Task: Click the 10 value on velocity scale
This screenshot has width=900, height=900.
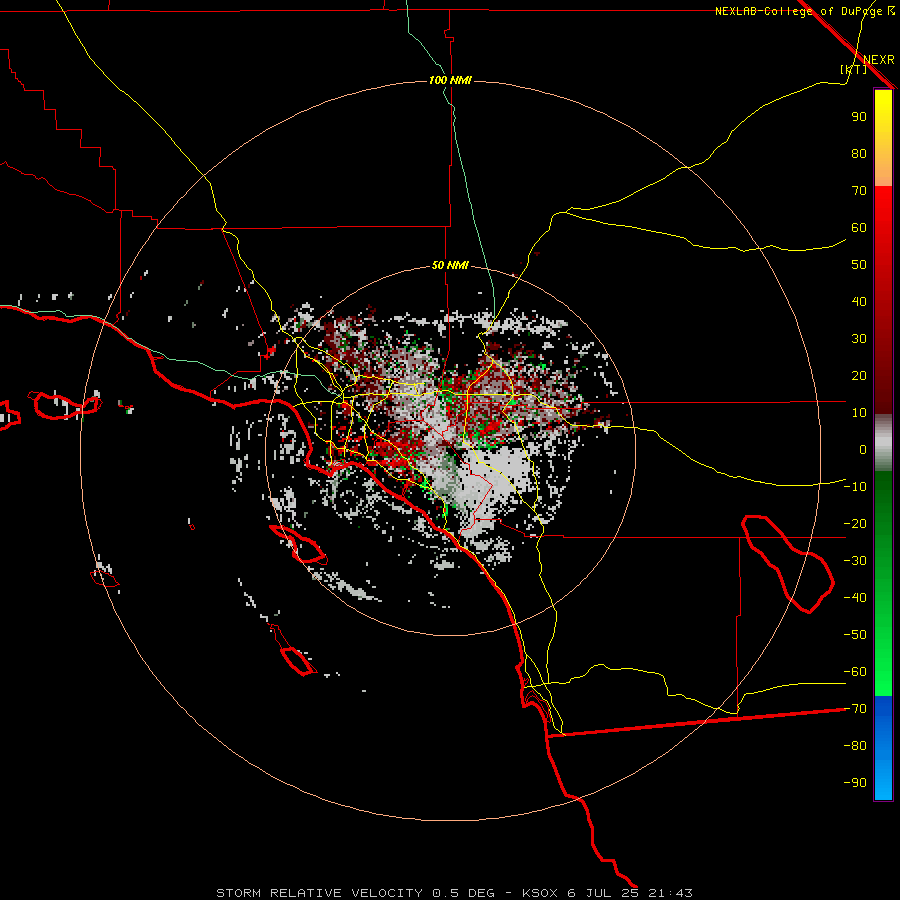Action: click(859, 413)
